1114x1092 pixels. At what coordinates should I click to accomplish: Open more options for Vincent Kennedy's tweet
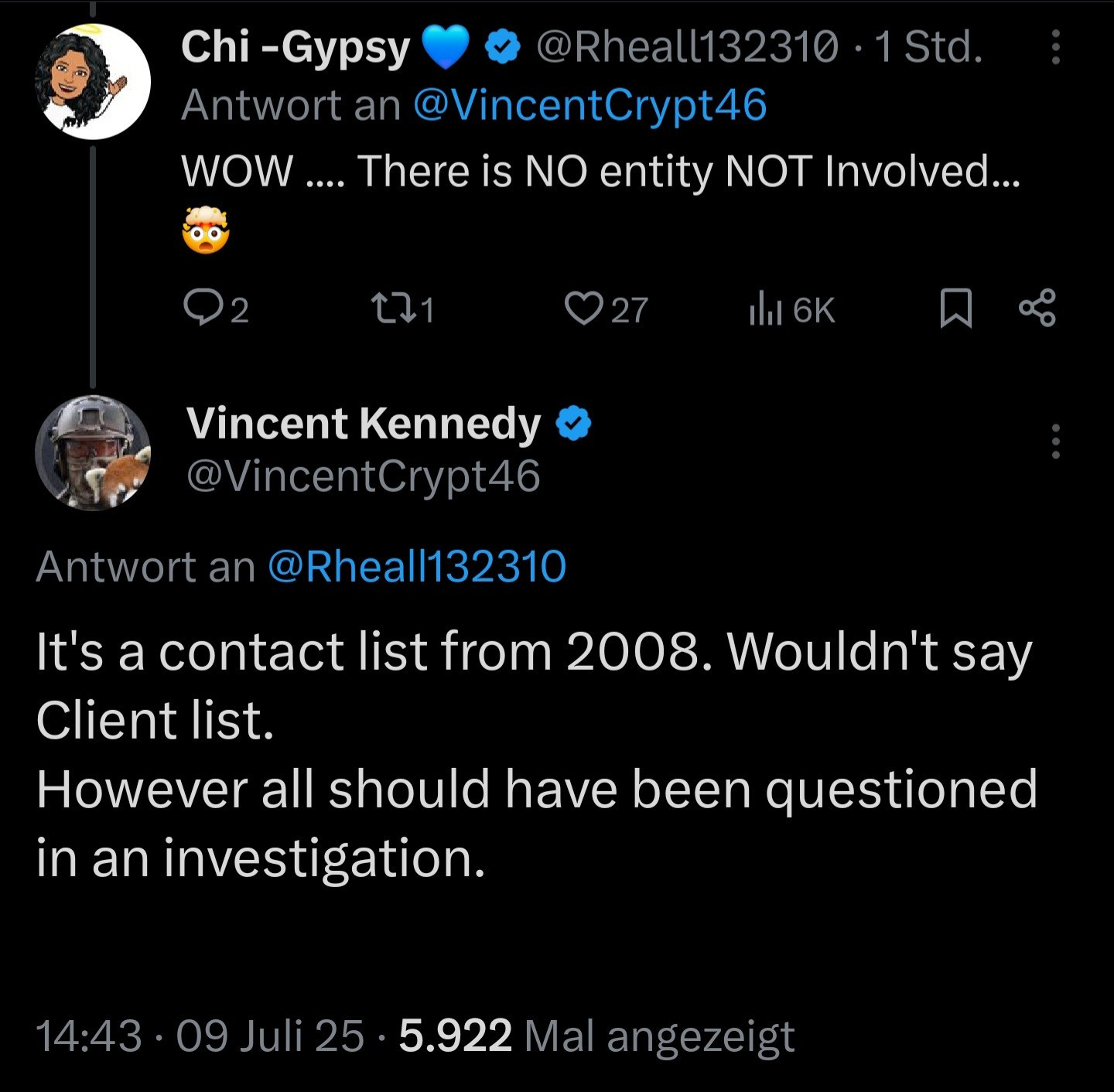(1055, 442)
